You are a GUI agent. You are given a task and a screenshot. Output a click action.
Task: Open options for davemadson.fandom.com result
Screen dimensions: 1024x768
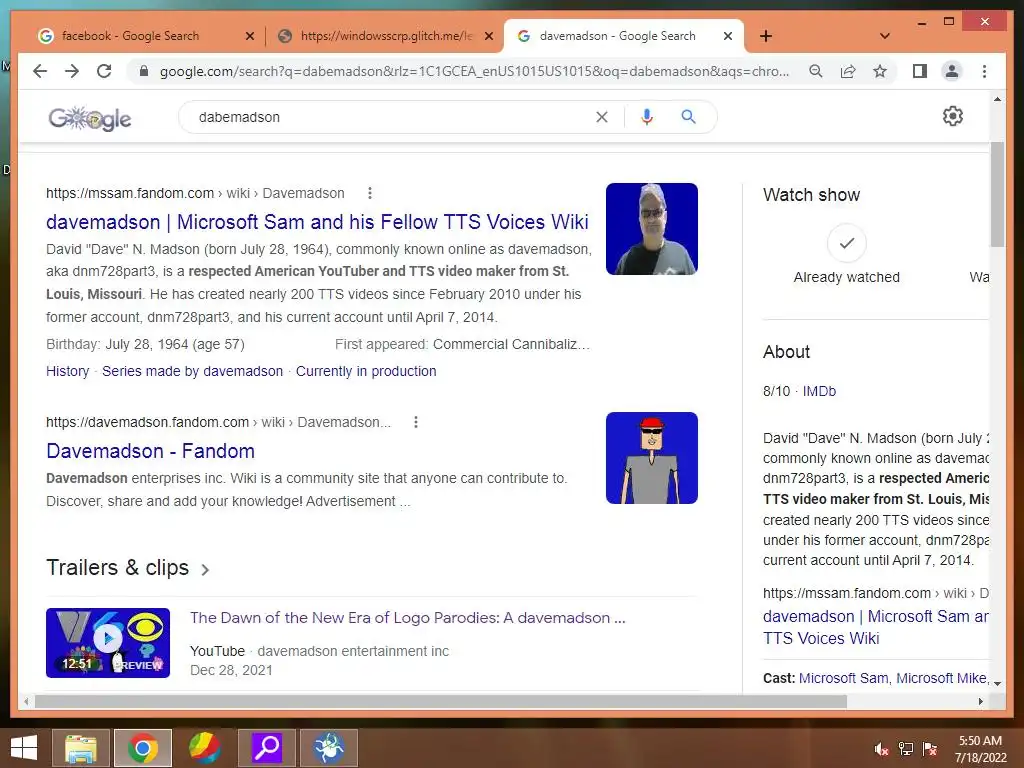pos(415,422)
